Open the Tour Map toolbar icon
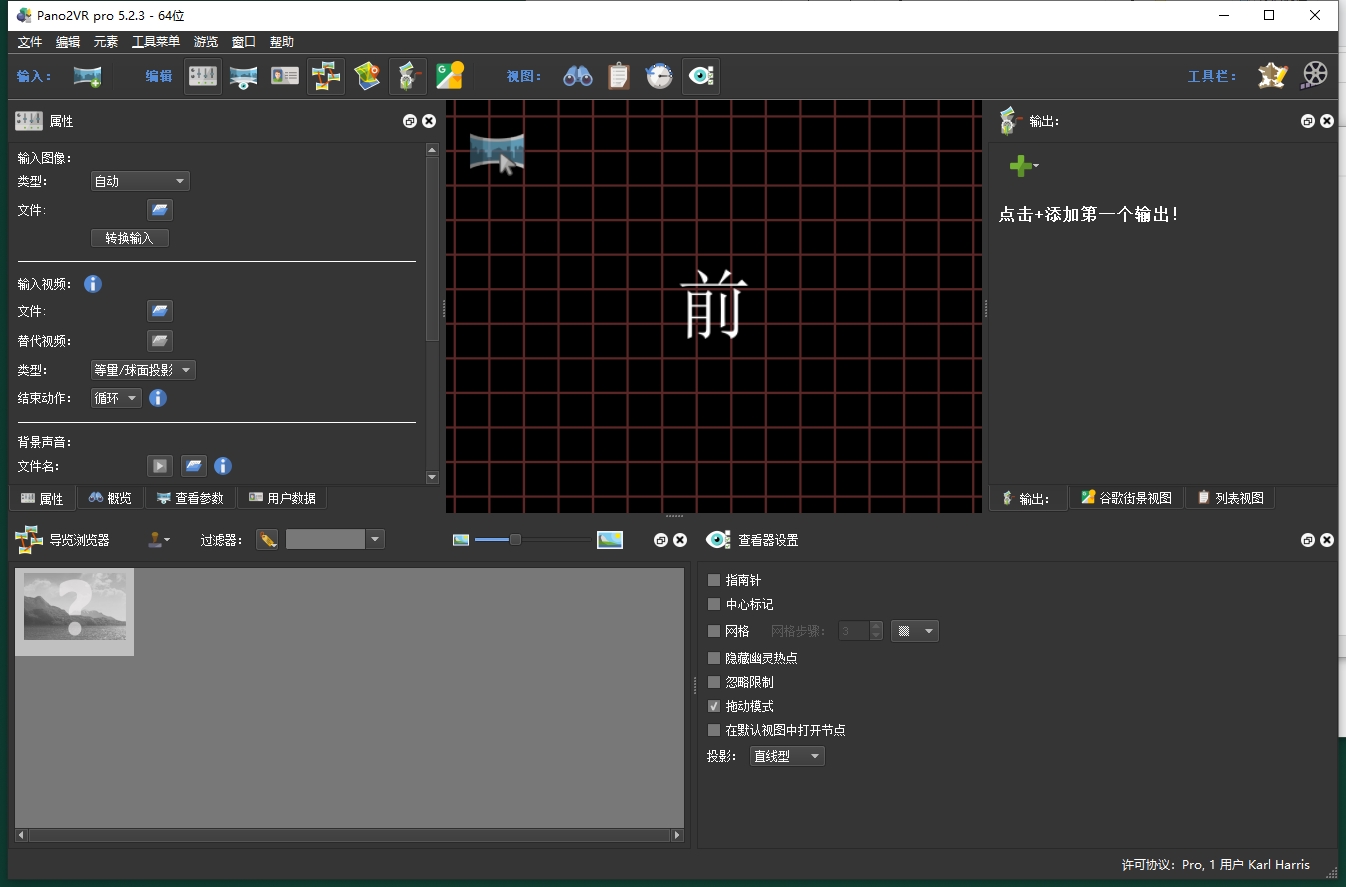 point(367,76)
